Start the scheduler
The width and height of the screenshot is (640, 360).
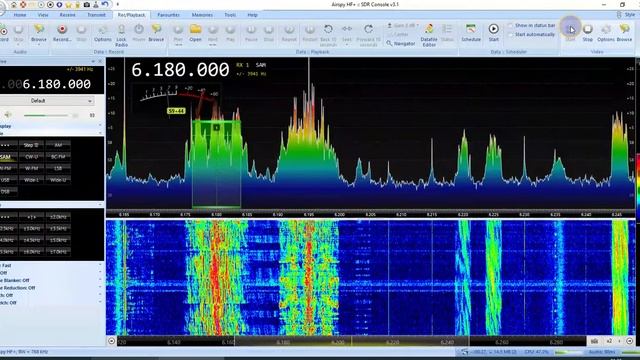(x=493, y=33)
